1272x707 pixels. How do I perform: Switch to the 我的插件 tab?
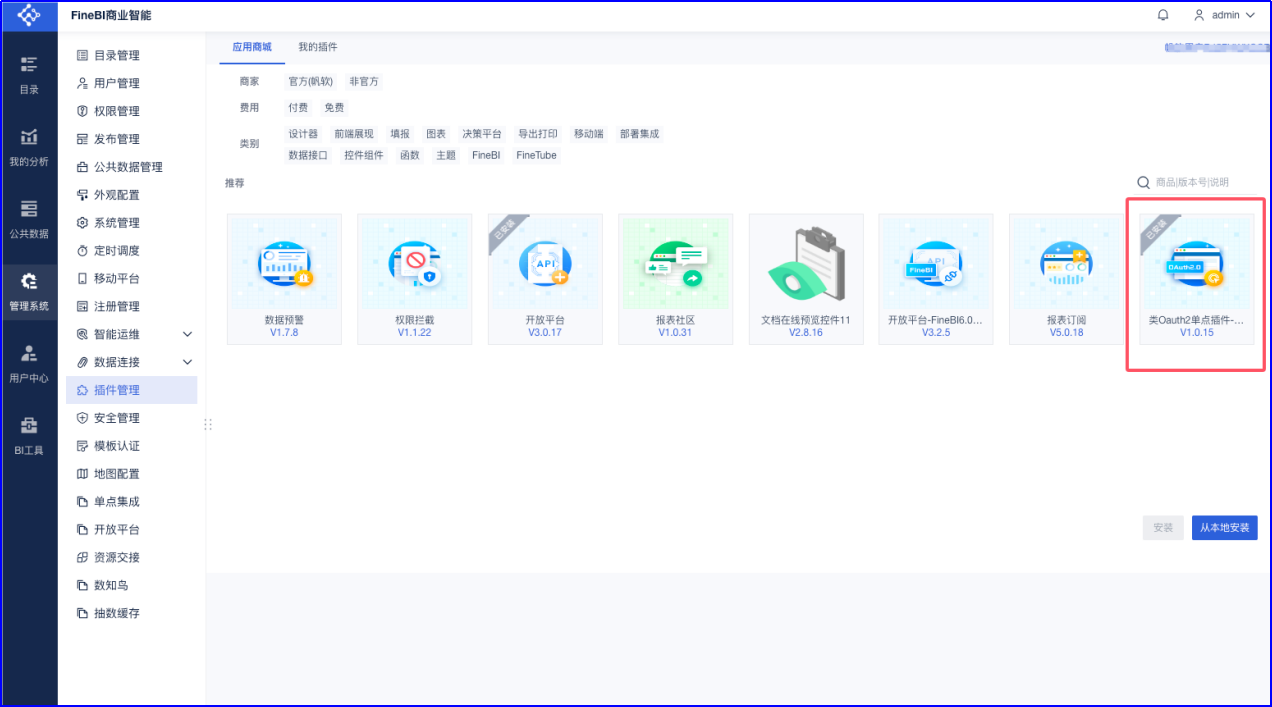coord(318,47)
